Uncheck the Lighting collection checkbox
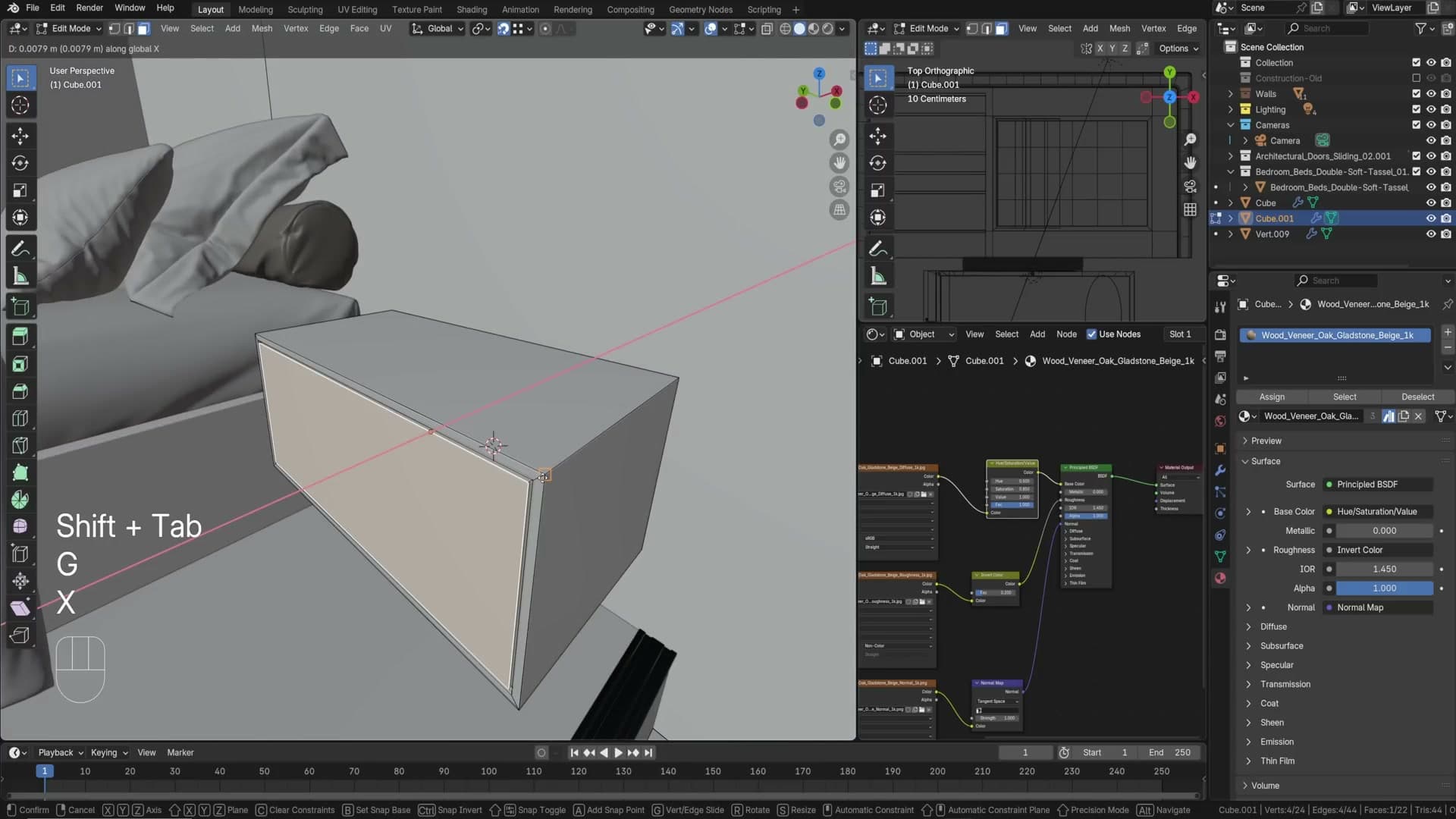The width and height of the screenshot is (1456, 819). tap(1416, 109)
